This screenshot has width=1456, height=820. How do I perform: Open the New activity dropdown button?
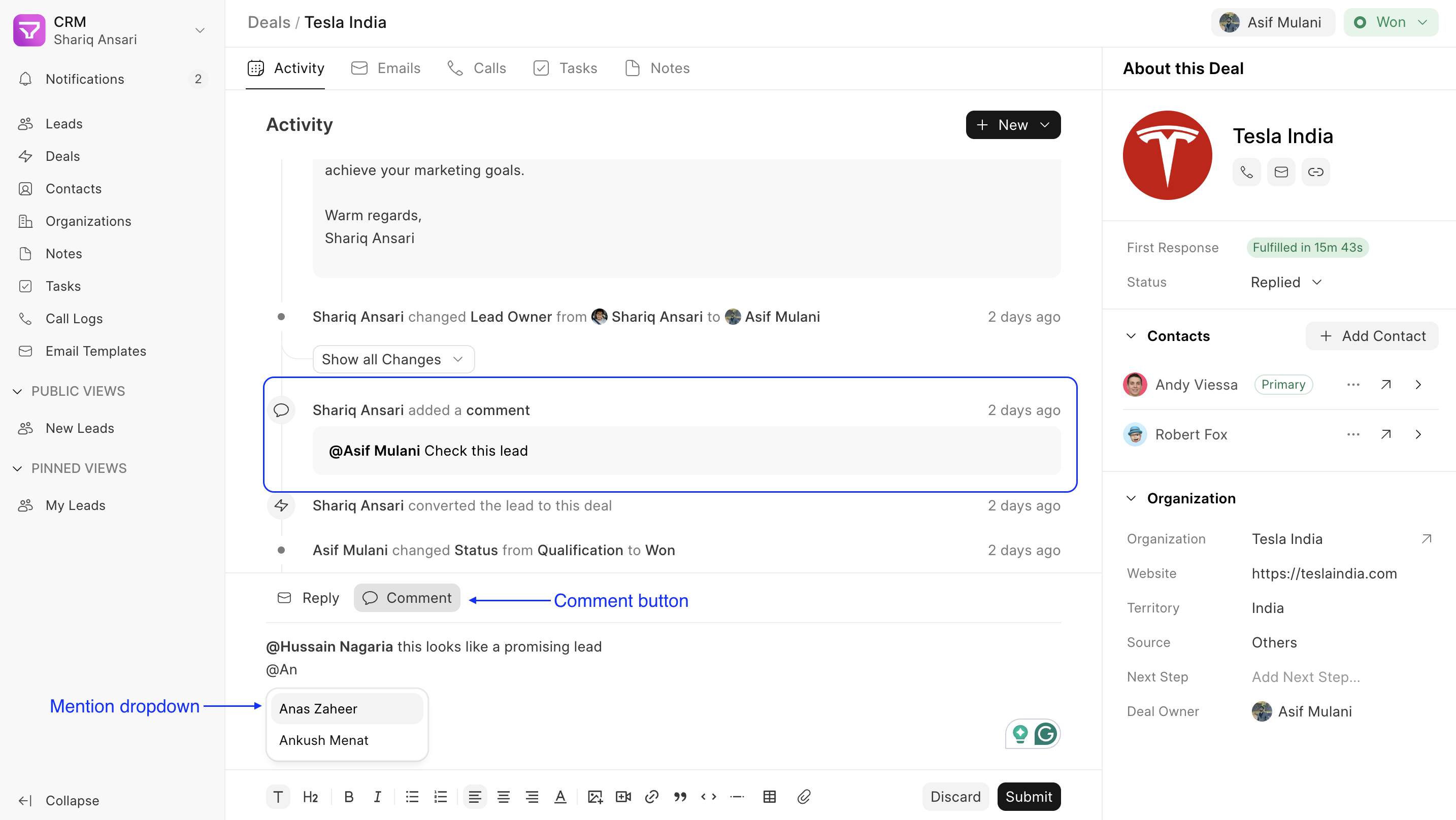tap(1013, 124)
